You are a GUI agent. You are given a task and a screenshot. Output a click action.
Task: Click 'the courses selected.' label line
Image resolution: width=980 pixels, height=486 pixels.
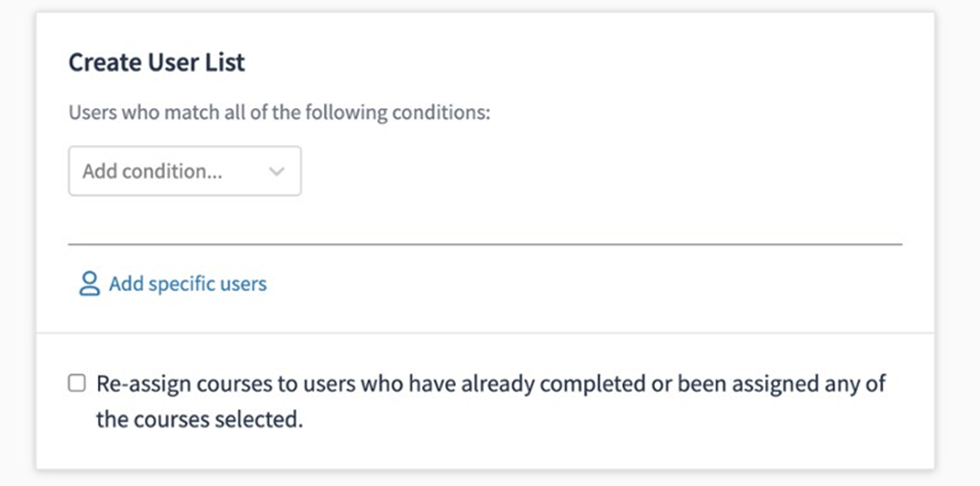point(199,420)
